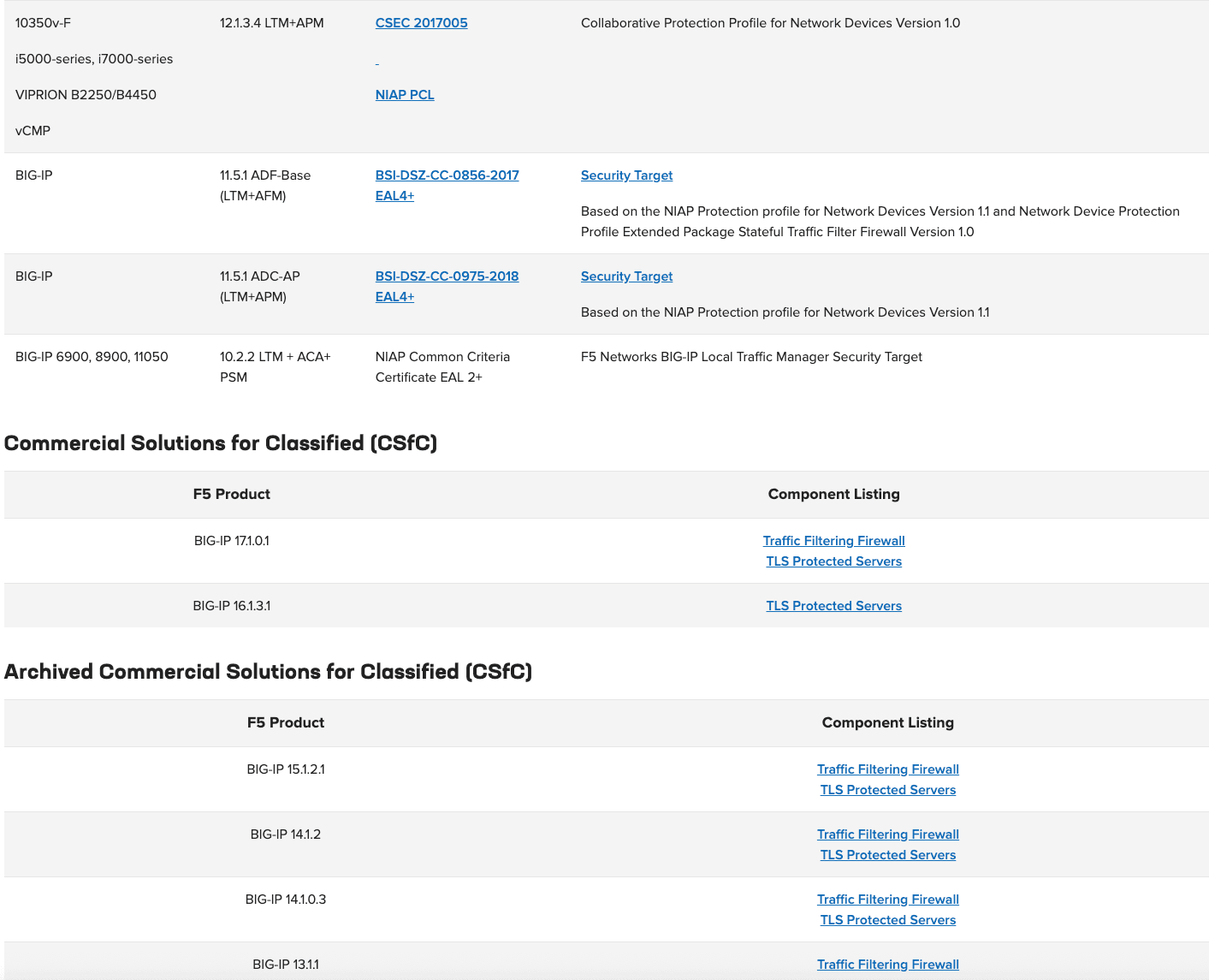The width and height of the screenshot is (1209, 980).
Task: Select the Archived Commercial Solutions for Classified heading
Action: tap(268, 672)
